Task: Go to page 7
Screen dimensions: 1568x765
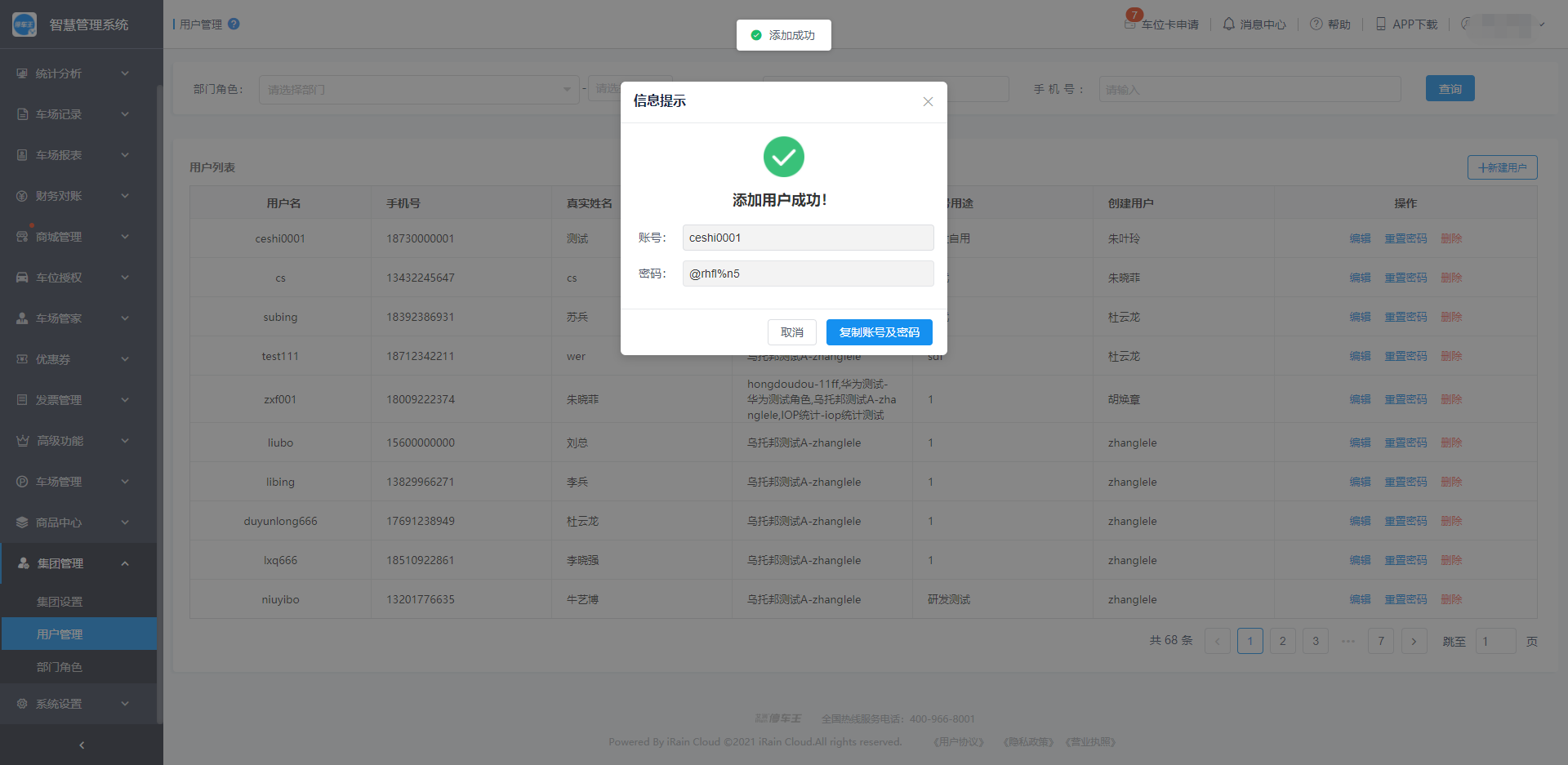Action: (x=1380, y=641)
